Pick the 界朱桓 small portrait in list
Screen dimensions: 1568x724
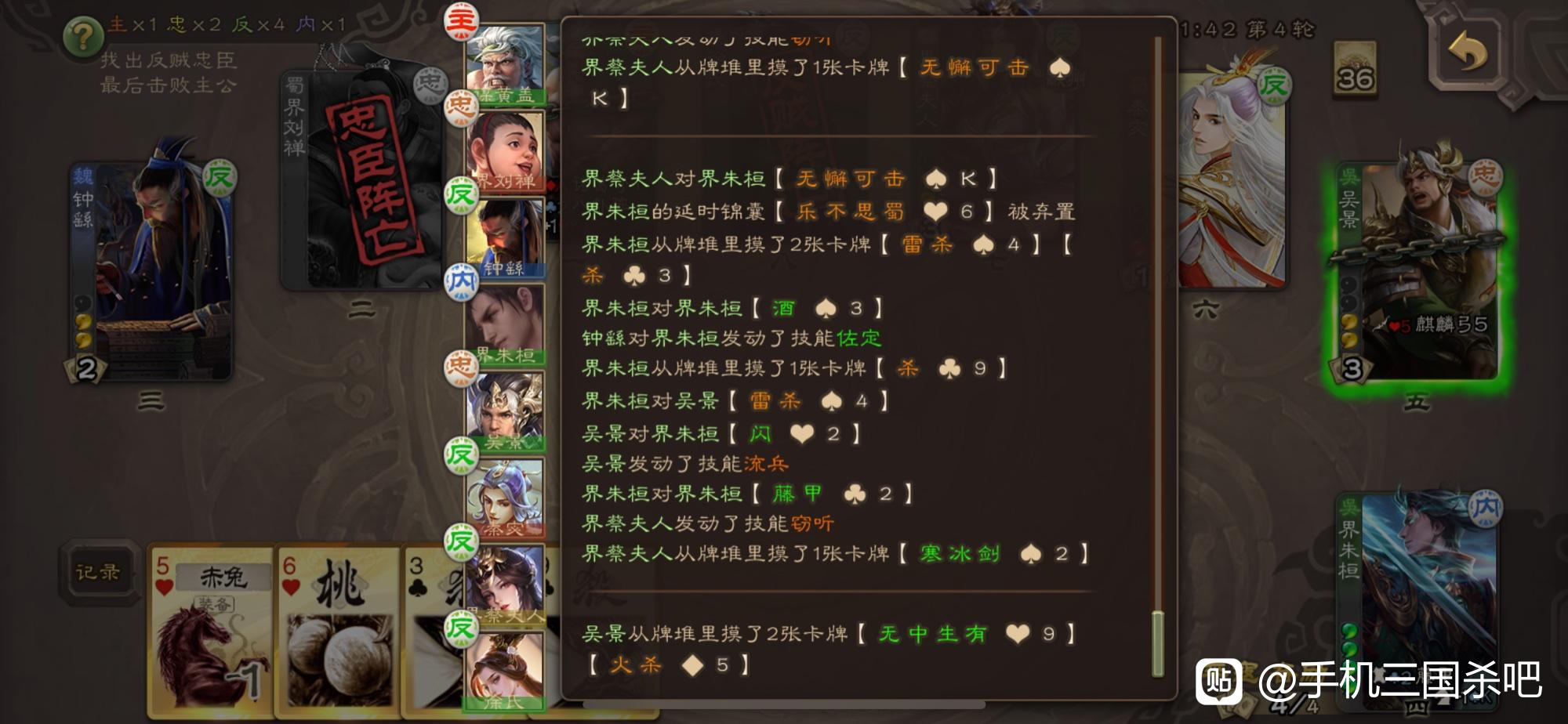click(505, 324)
